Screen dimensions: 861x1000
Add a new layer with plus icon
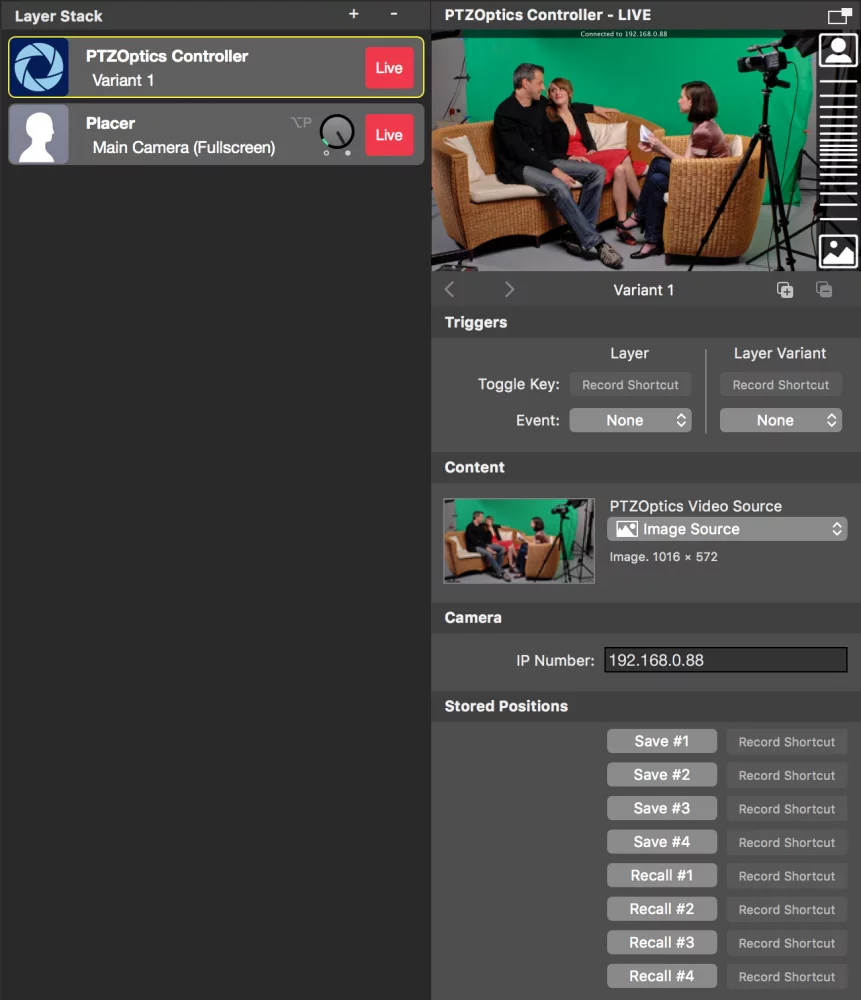tap(354, 14)
